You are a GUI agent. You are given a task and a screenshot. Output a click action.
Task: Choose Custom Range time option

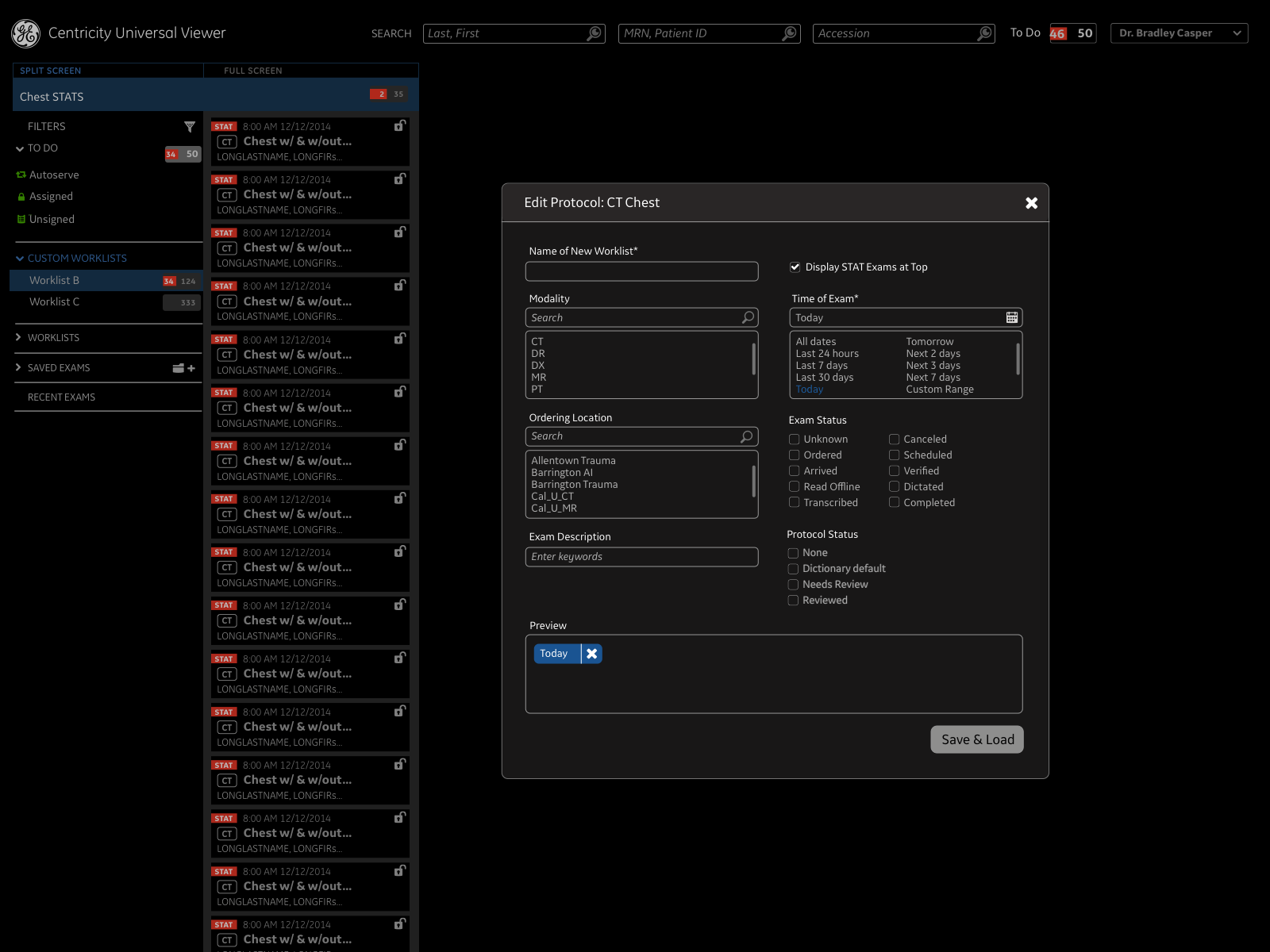coord(940,390)
